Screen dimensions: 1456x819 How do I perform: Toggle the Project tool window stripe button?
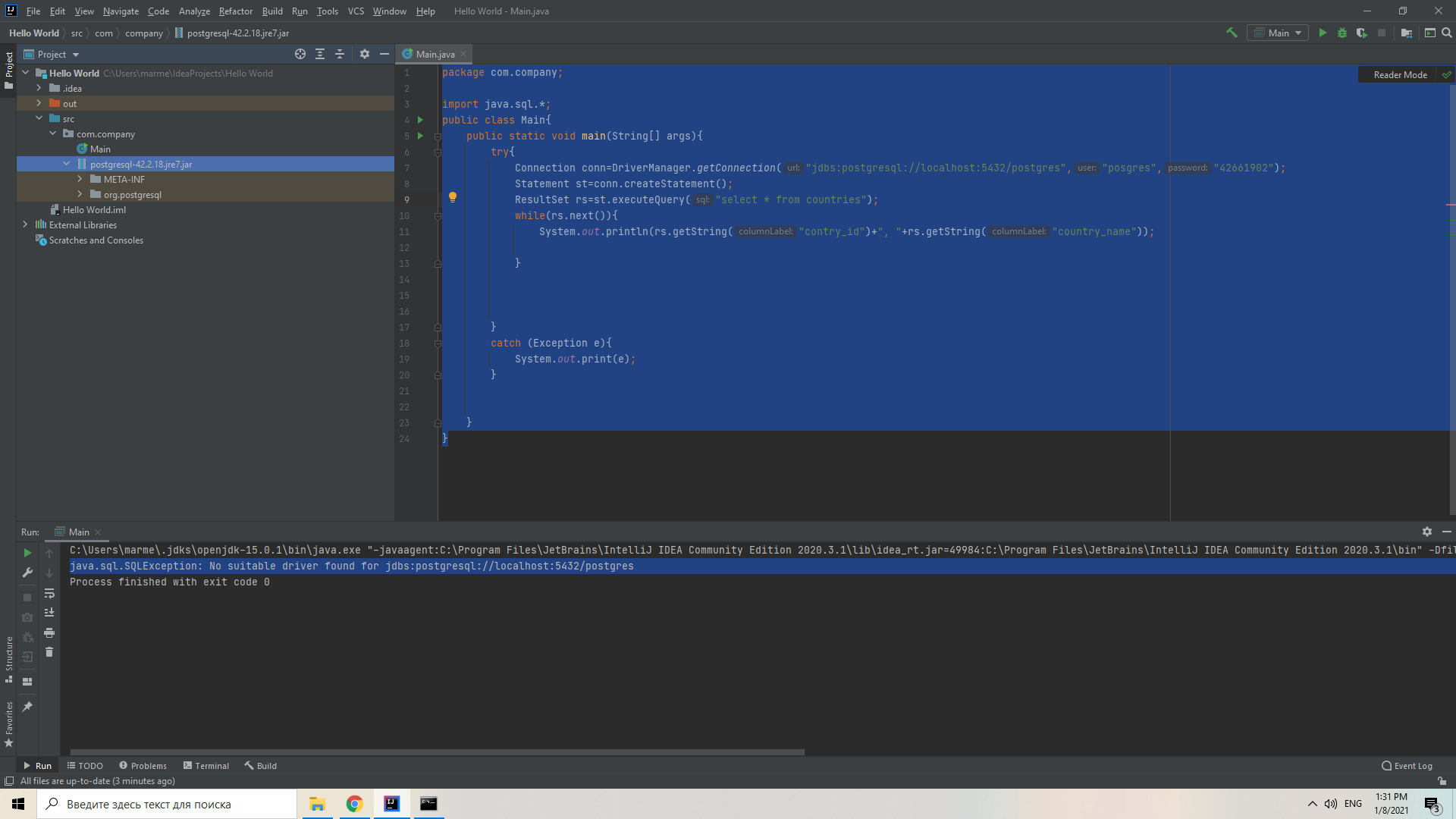[x=8, y=70]
